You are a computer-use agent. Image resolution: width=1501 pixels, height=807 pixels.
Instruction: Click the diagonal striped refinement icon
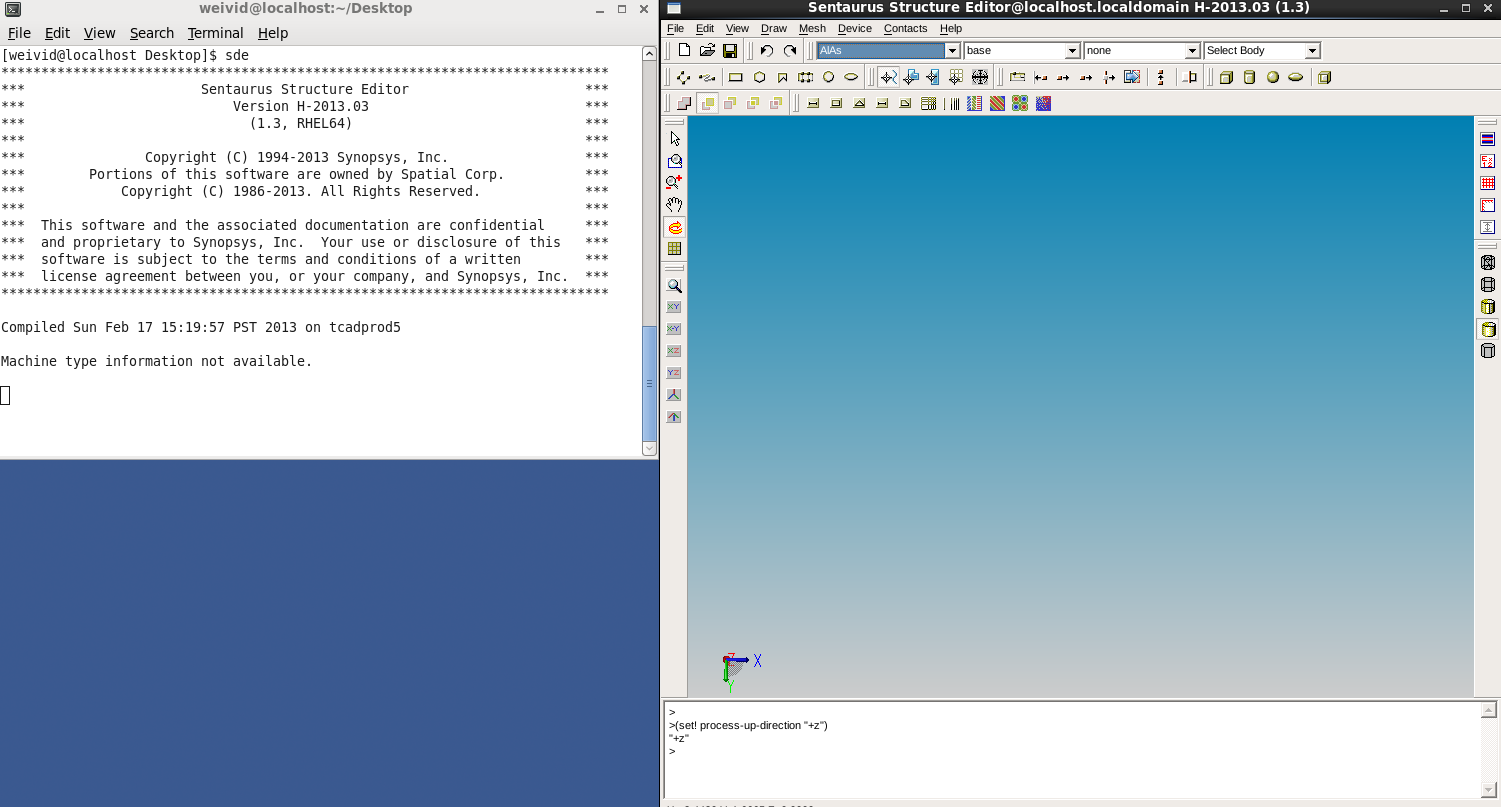997,104
